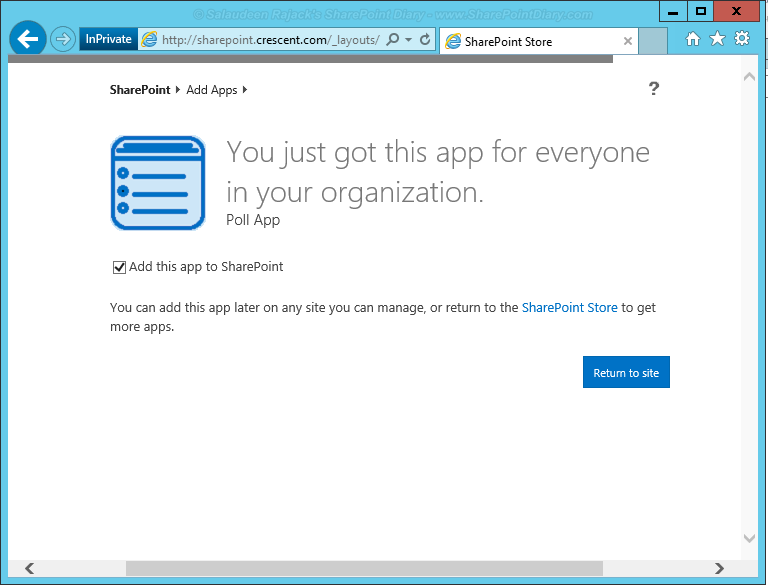Screen dimensions: 768x588
Task: Click the Poll App name text
Action: [x=253, y=220]
